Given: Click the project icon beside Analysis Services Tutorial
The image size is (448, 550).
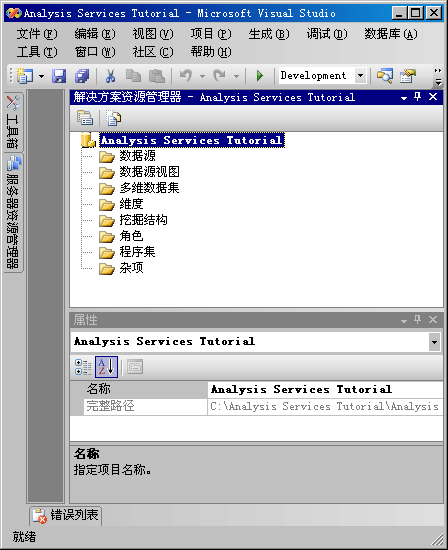Looking at the screenshot, I should 88,140.
